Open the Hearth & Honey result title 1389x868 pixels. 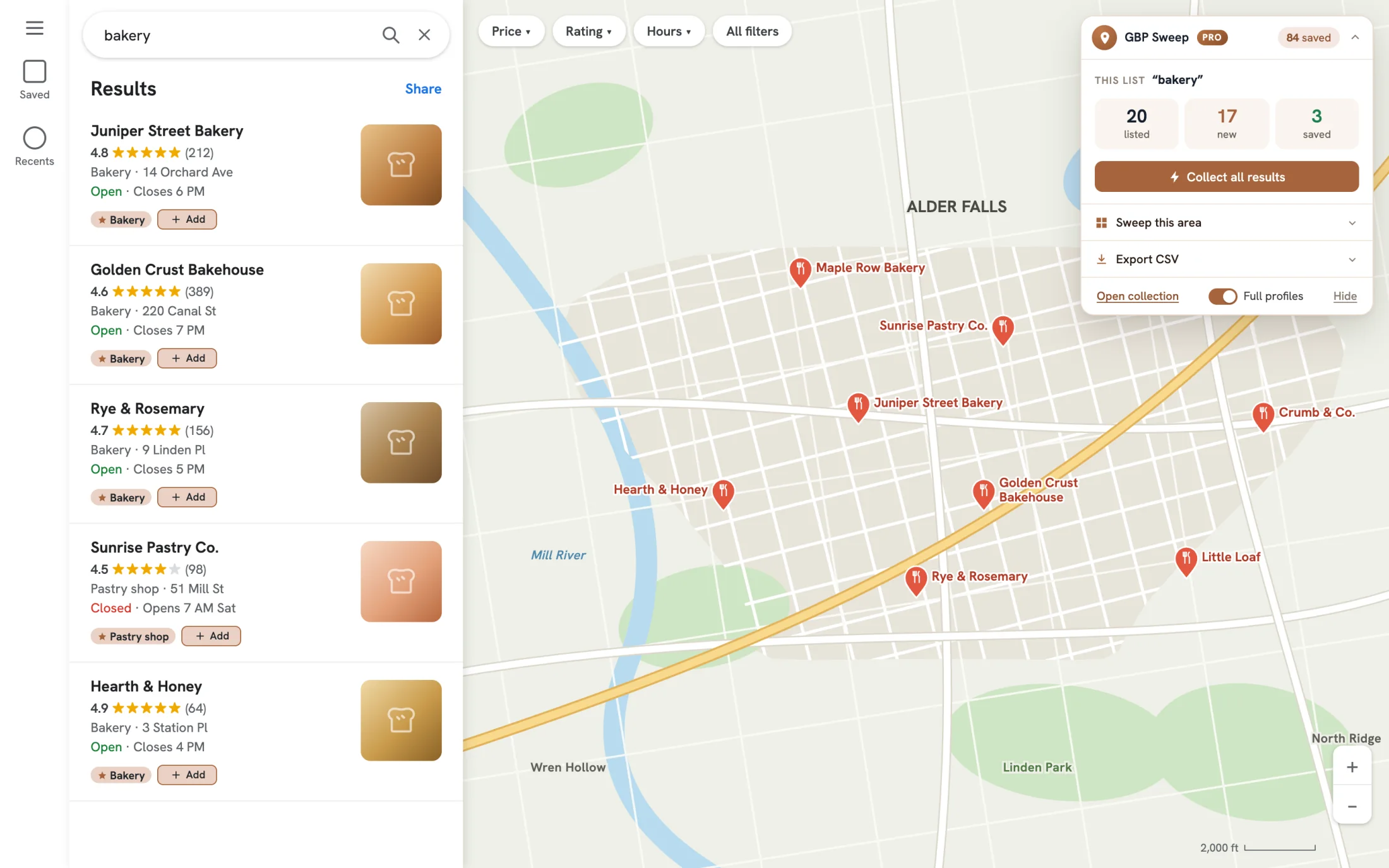click(x=146, y=686)
